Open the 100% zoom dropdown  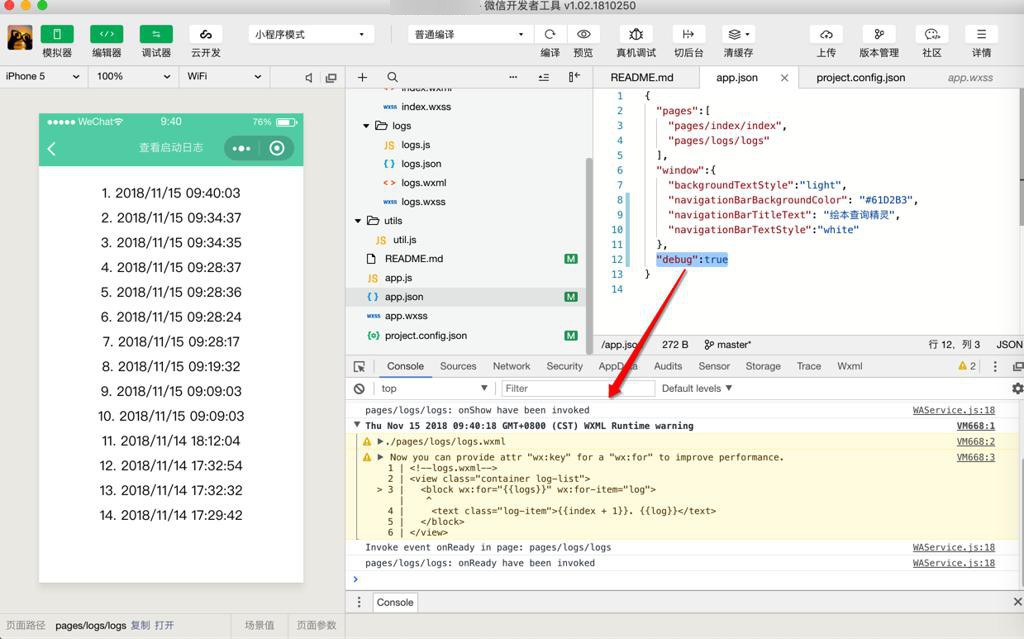tap(133, 76)
